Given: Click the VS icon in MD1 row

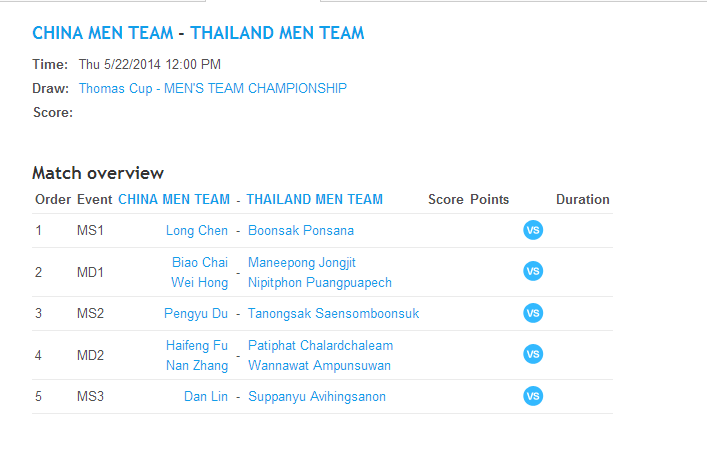Looking at the screenshot, I should (x=533, y=272).
